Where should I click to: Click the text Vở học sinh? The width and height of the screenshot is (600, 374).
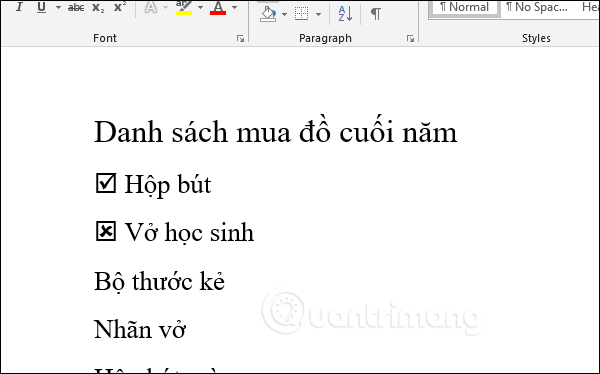click(189, 232)
